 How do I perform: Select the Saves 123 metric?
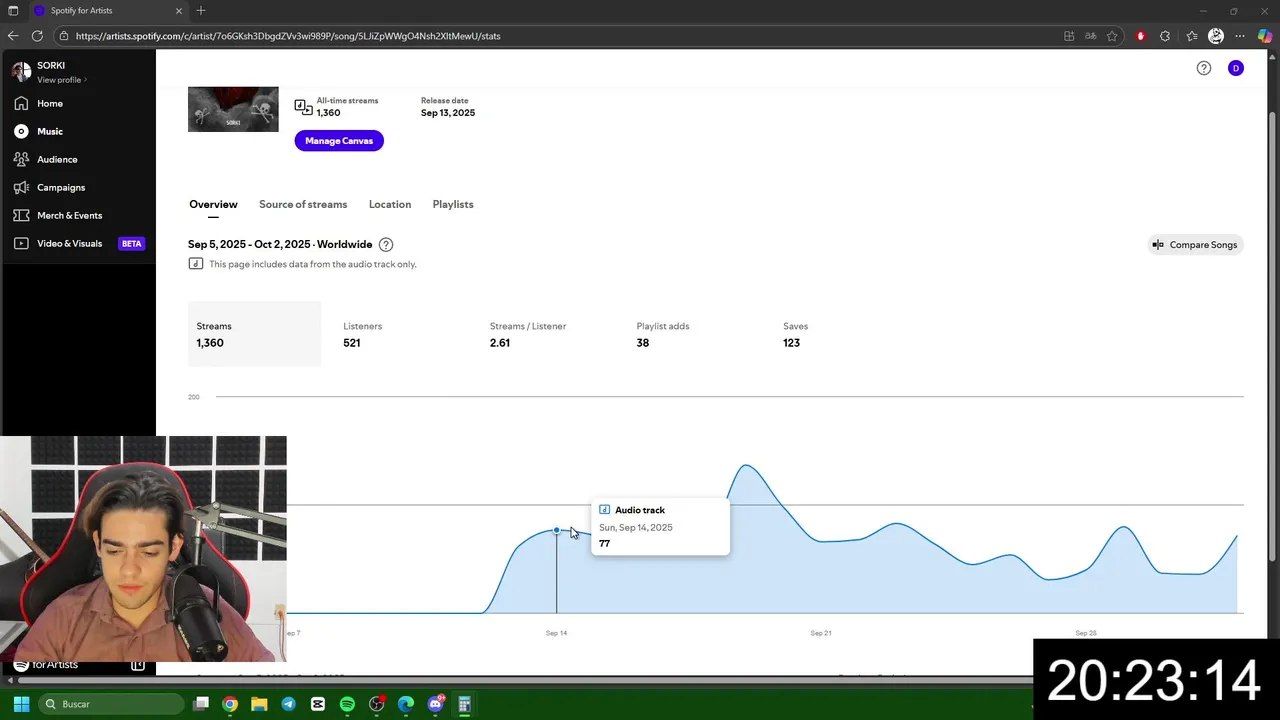[x=795, y=334]
